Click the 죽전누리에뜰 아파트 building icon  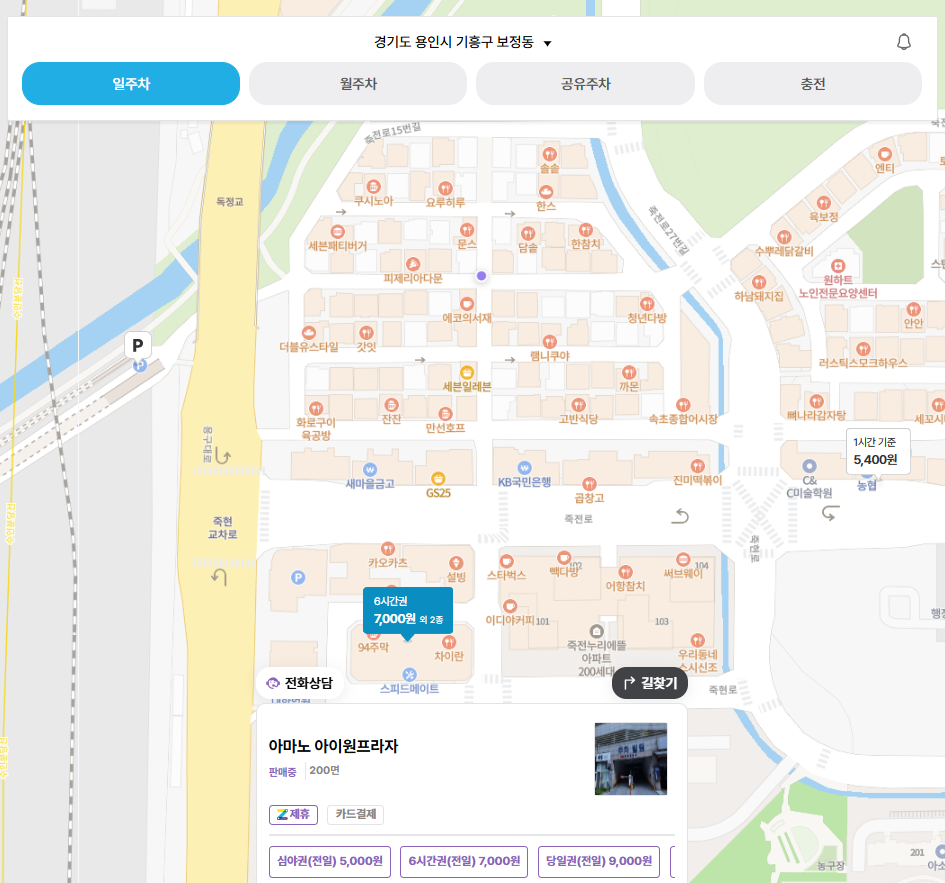coord(597,631)
